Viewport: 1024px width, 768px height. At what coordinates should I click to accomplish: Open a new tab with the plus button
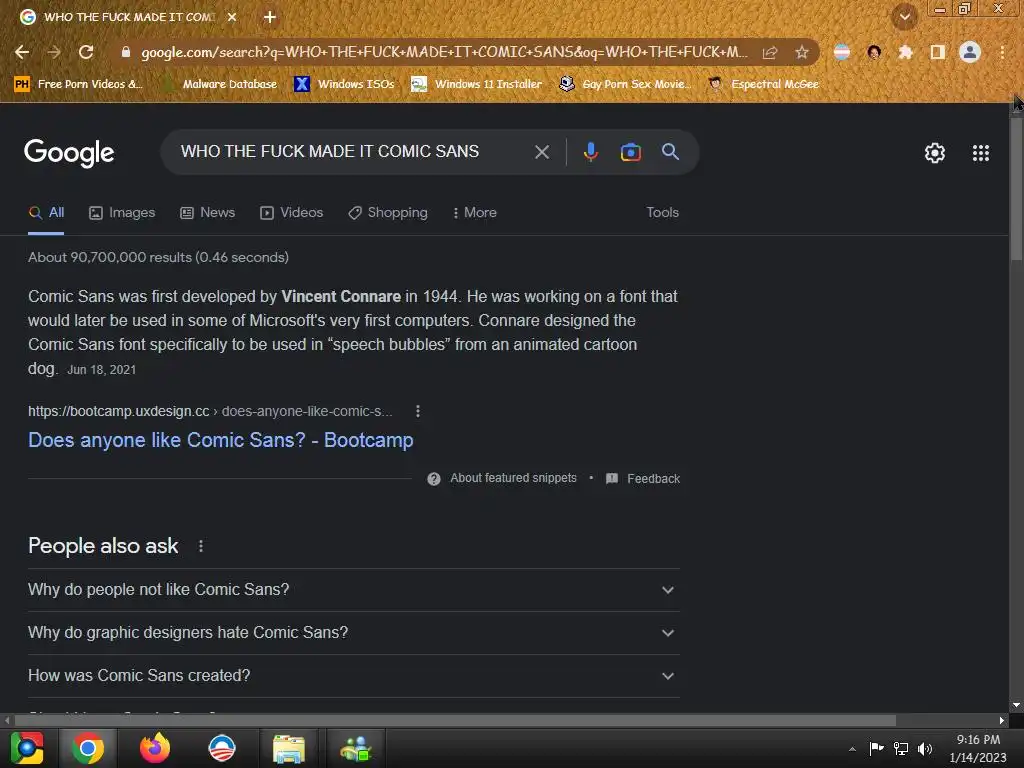[x=270, y=17]
